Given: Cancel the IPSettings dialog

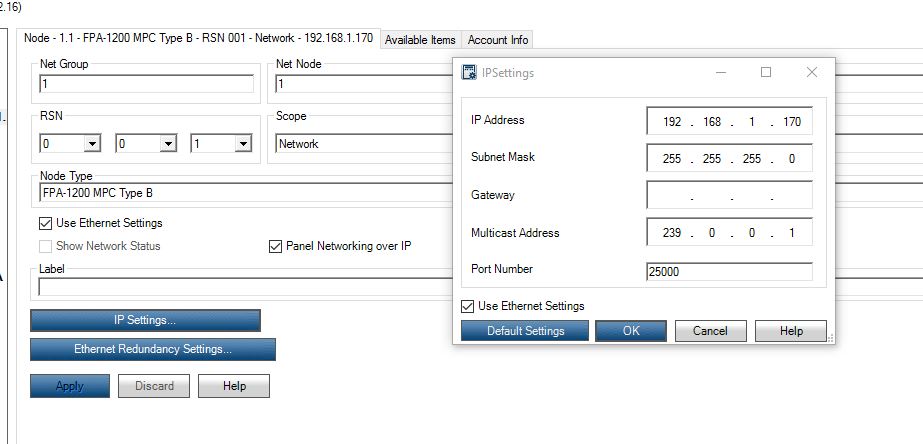Looking at the screenshot, I should point(710,331).
